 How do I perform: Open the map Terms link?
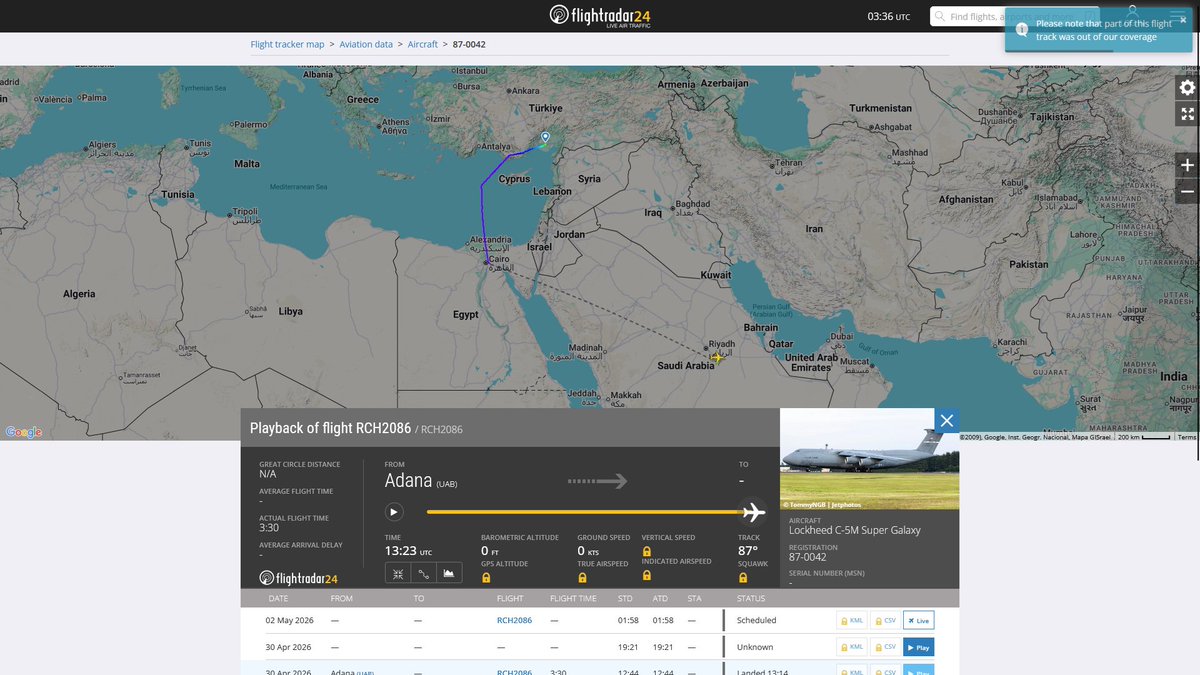click(x=1186, y=437)
